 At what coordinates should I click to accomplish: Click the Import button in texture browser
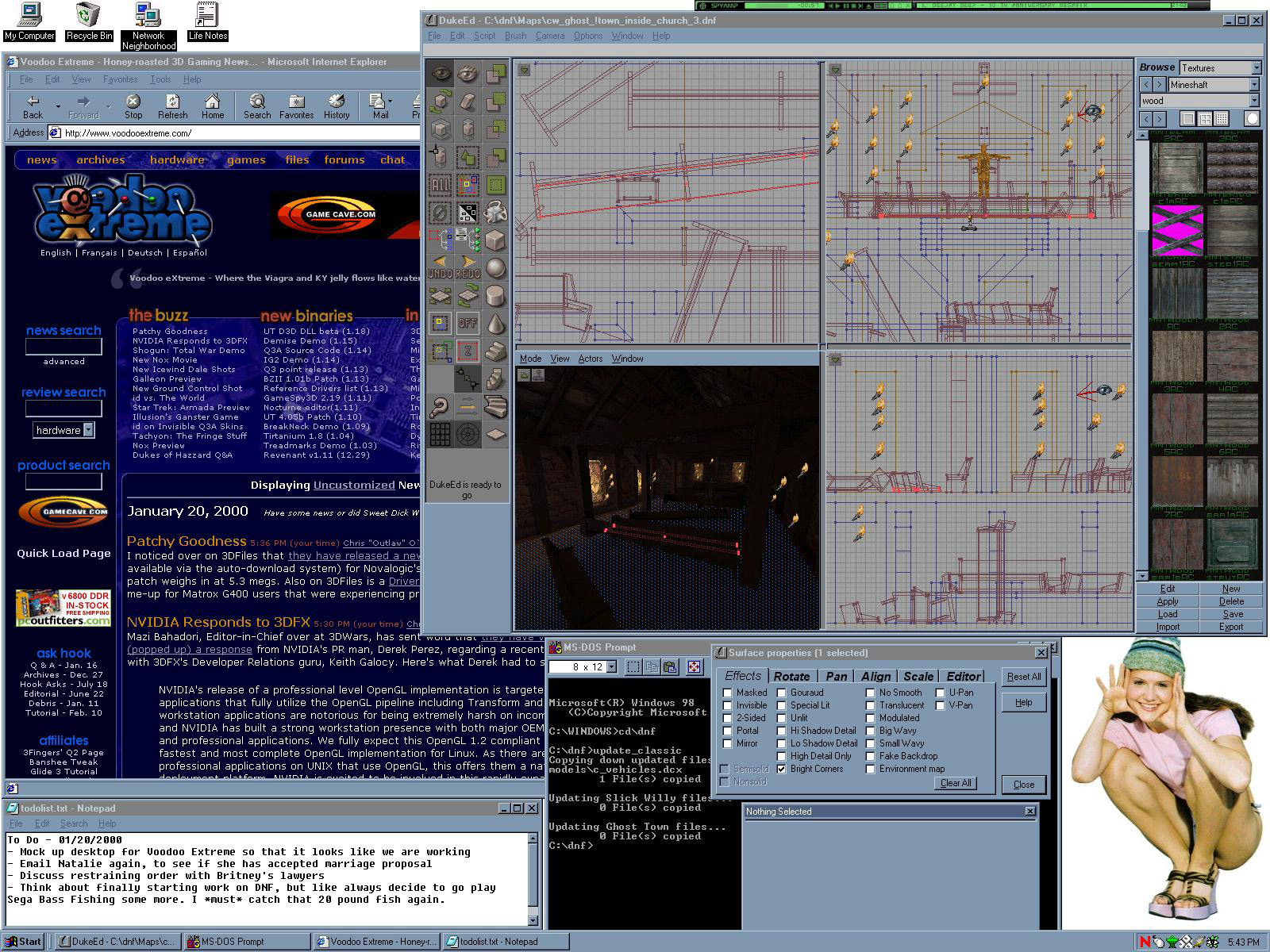pos(1168,627)
